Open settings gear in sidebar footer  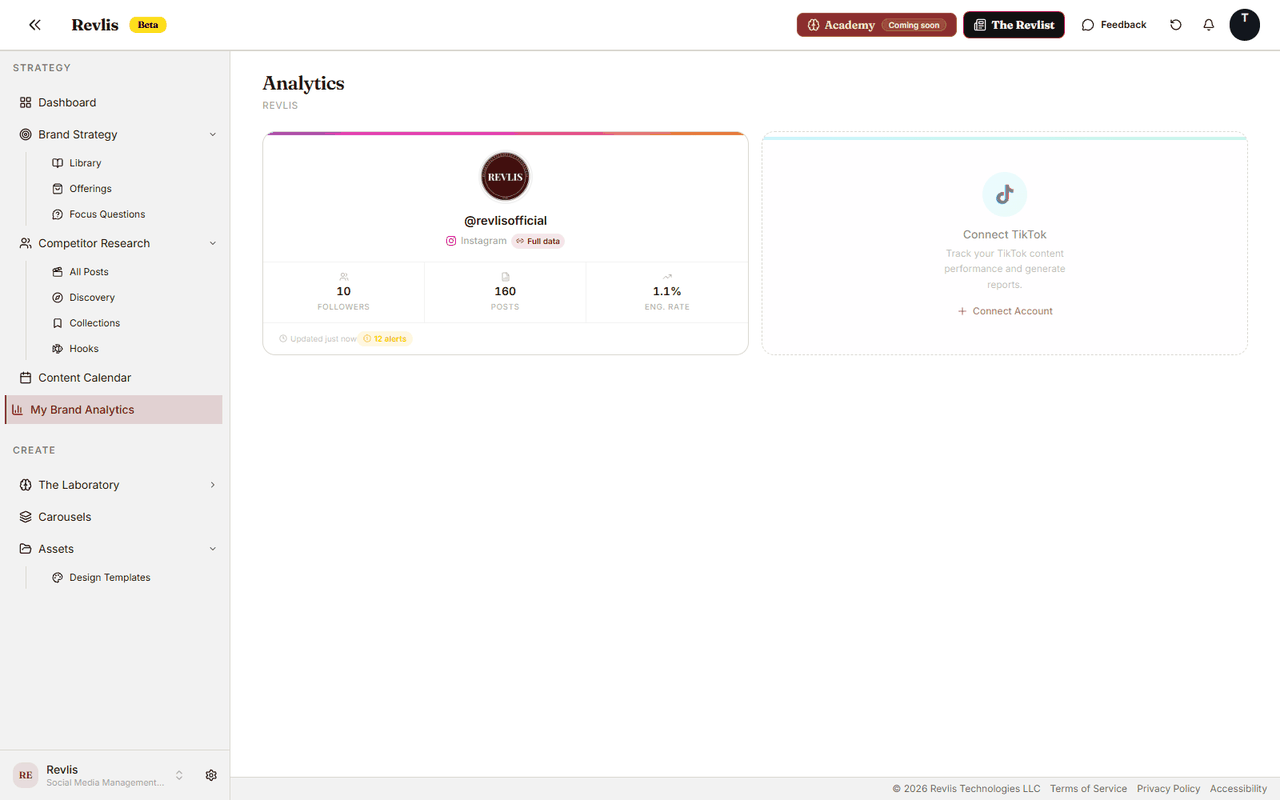click(x=211, y=775)
